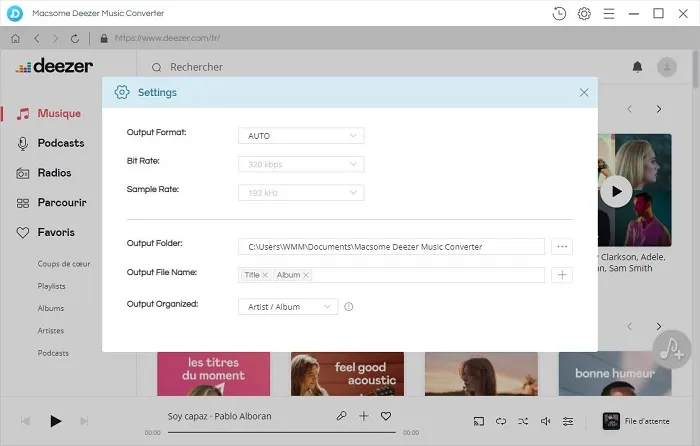Viewport: 700px width, 446px height.
Task: Click the volume speaker icon
Action: pos(546,421)
